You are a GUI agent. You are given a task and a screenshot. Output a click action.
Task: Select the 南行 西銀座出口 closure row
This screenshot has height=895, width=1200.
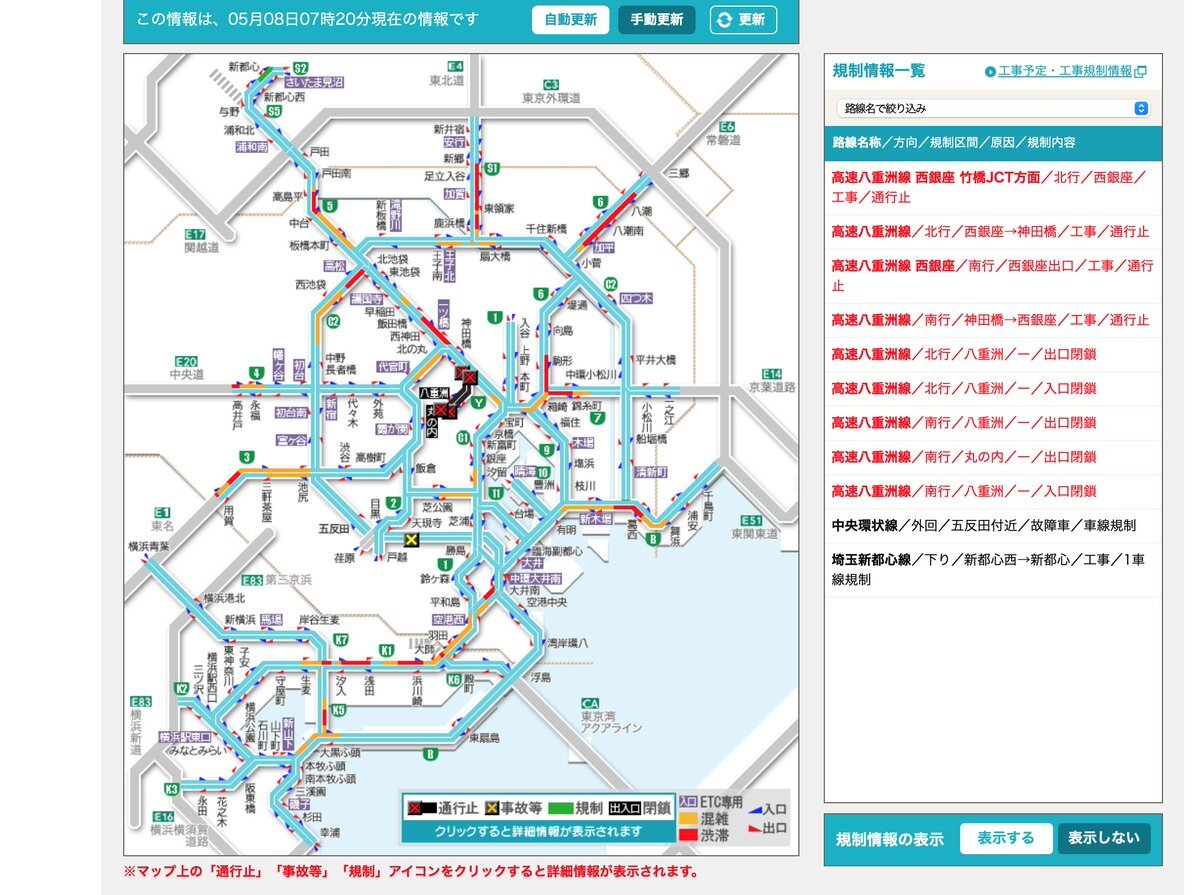click(993, 276)
